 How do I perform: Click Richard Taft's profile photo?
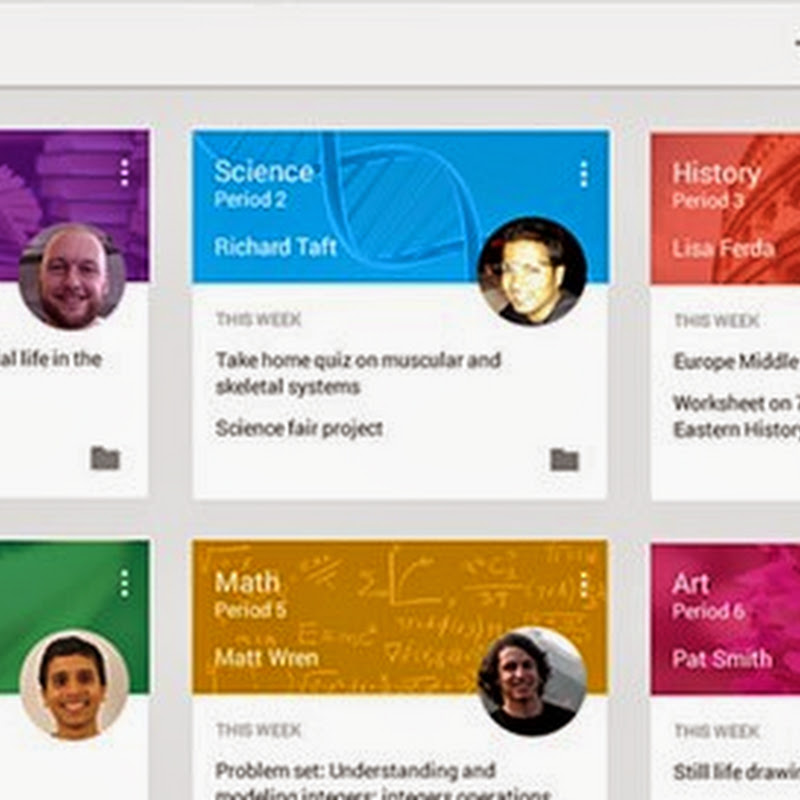pyautogui.click(x=532, y=272)
